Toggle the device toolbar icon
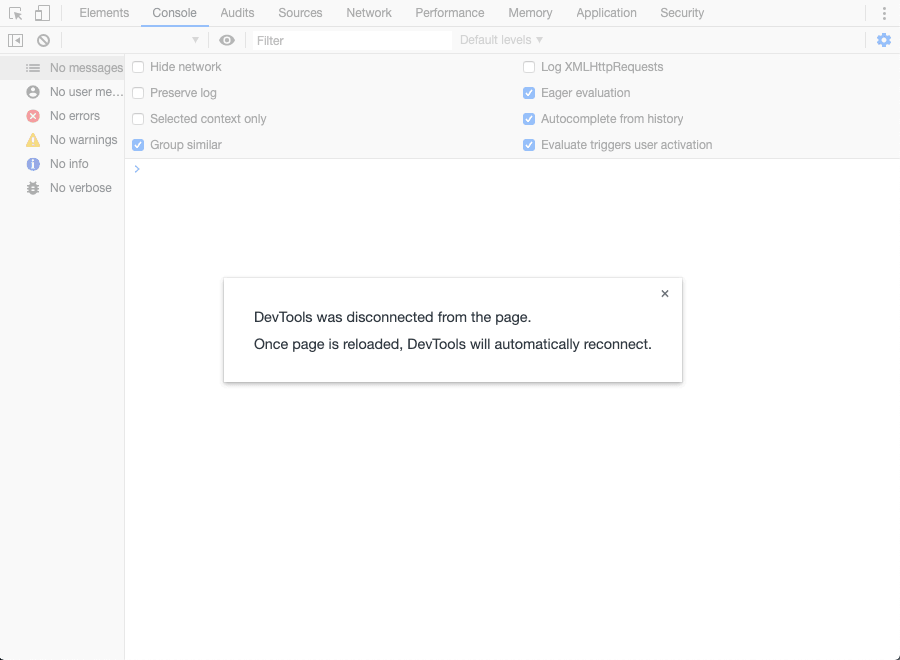 42,13
